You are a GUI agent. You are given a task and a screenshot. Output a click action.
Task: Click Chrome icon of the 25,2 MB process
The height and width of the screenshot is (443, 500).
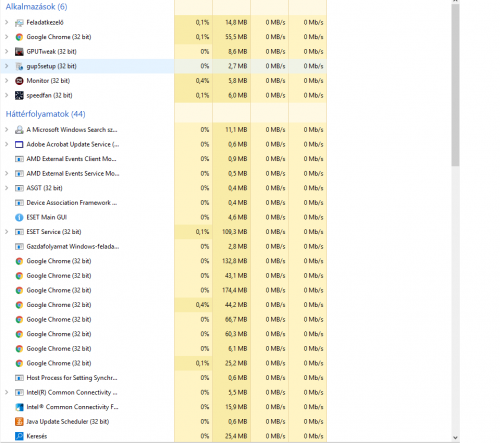(19, 363)
